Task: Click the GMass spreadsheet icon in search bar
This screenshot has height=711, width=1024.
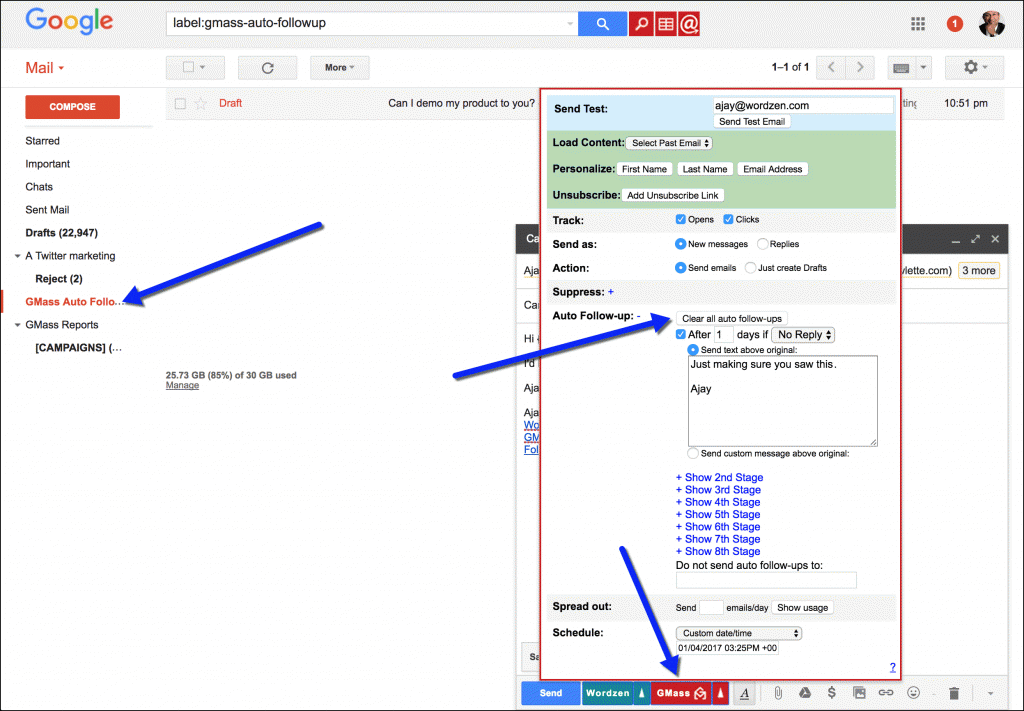Action: tap(665, 24)
